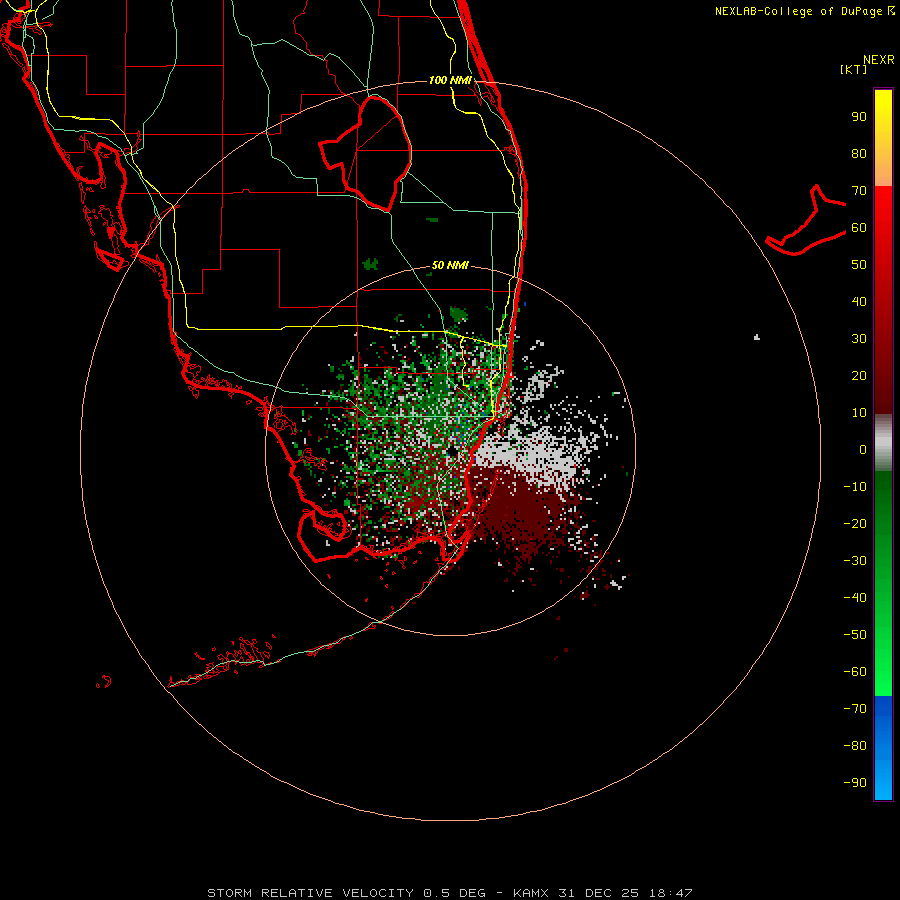Select the -30 knot scale value
The height and width of the screenshot is (900, 900).
tap(855, 561)
